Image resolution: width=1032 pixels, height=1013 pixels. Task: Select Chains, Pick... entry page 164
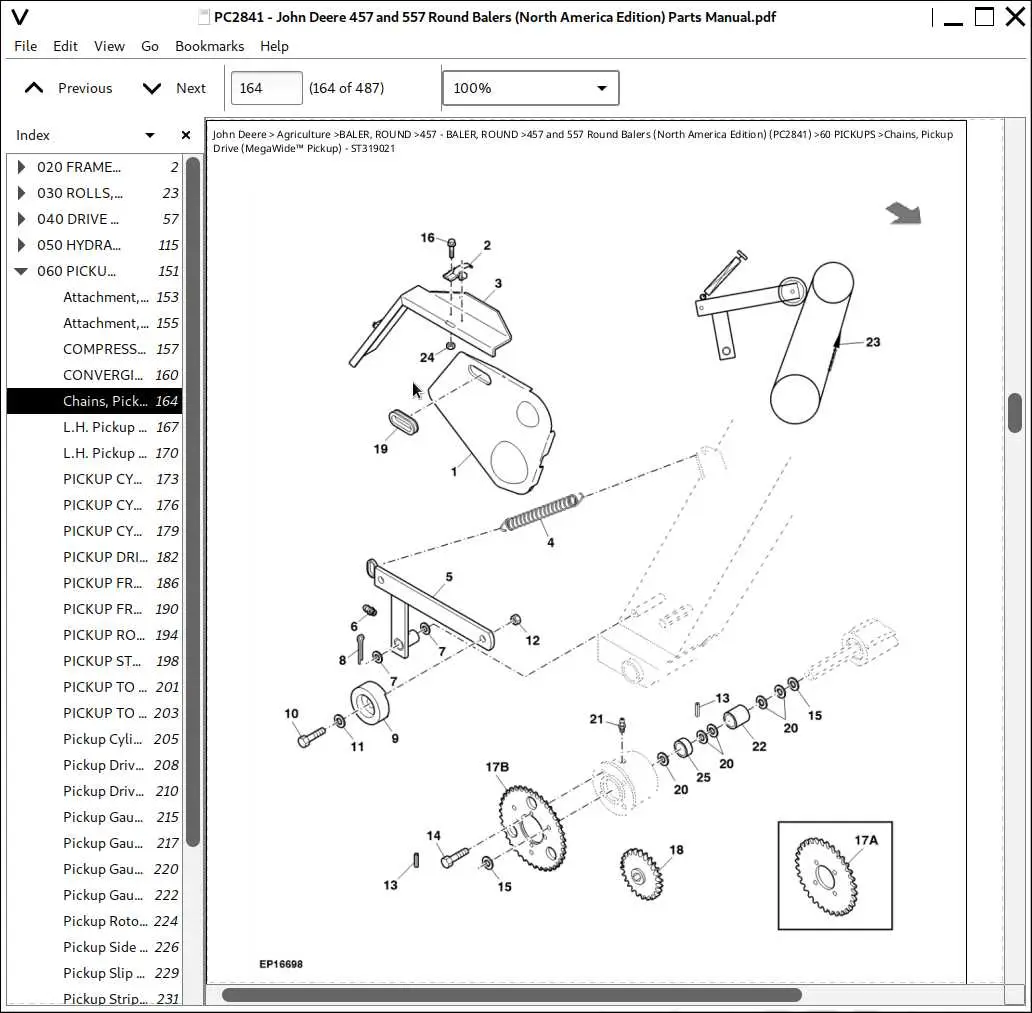pyautogui.click(x=94, y=401)
